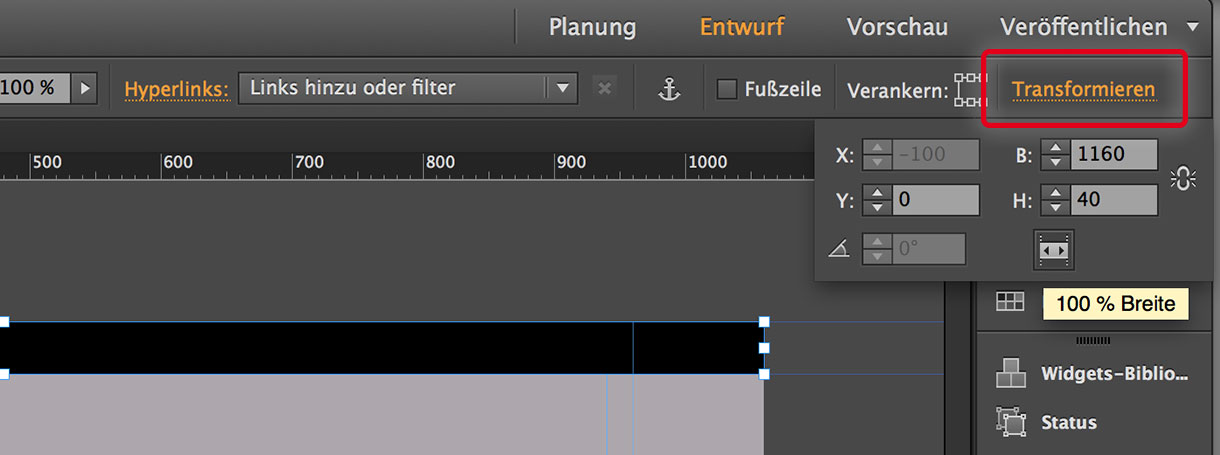Toggle constrain width and height proportions
Screen dimensions: 1220x455
click(x=1183, y=179)
